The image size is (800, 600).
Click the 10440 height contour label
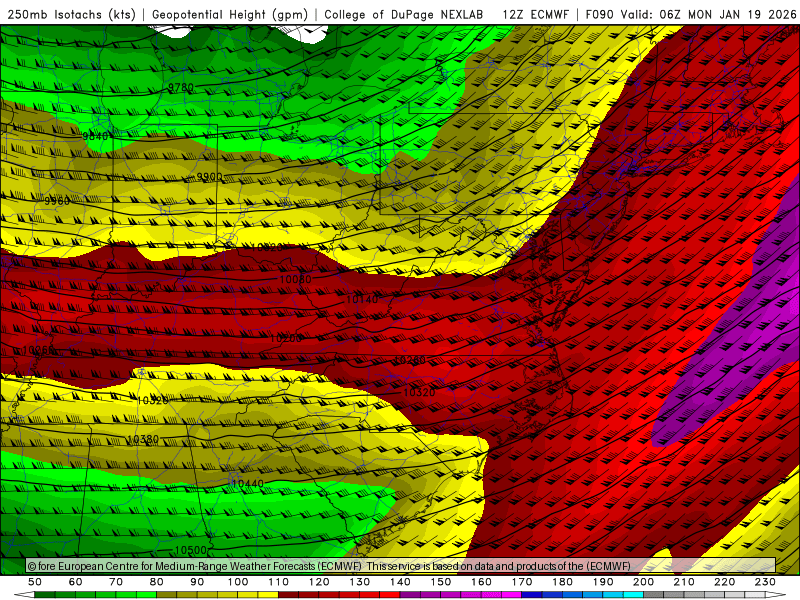coord(247,483)
